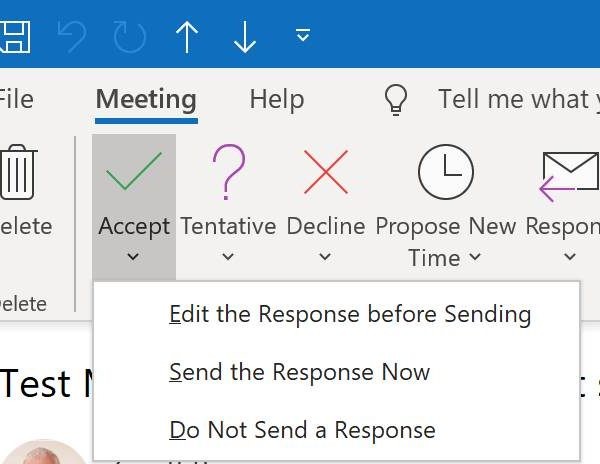
Task: Click the Save icon in quick access toolbar
Action: coord(15,37)
